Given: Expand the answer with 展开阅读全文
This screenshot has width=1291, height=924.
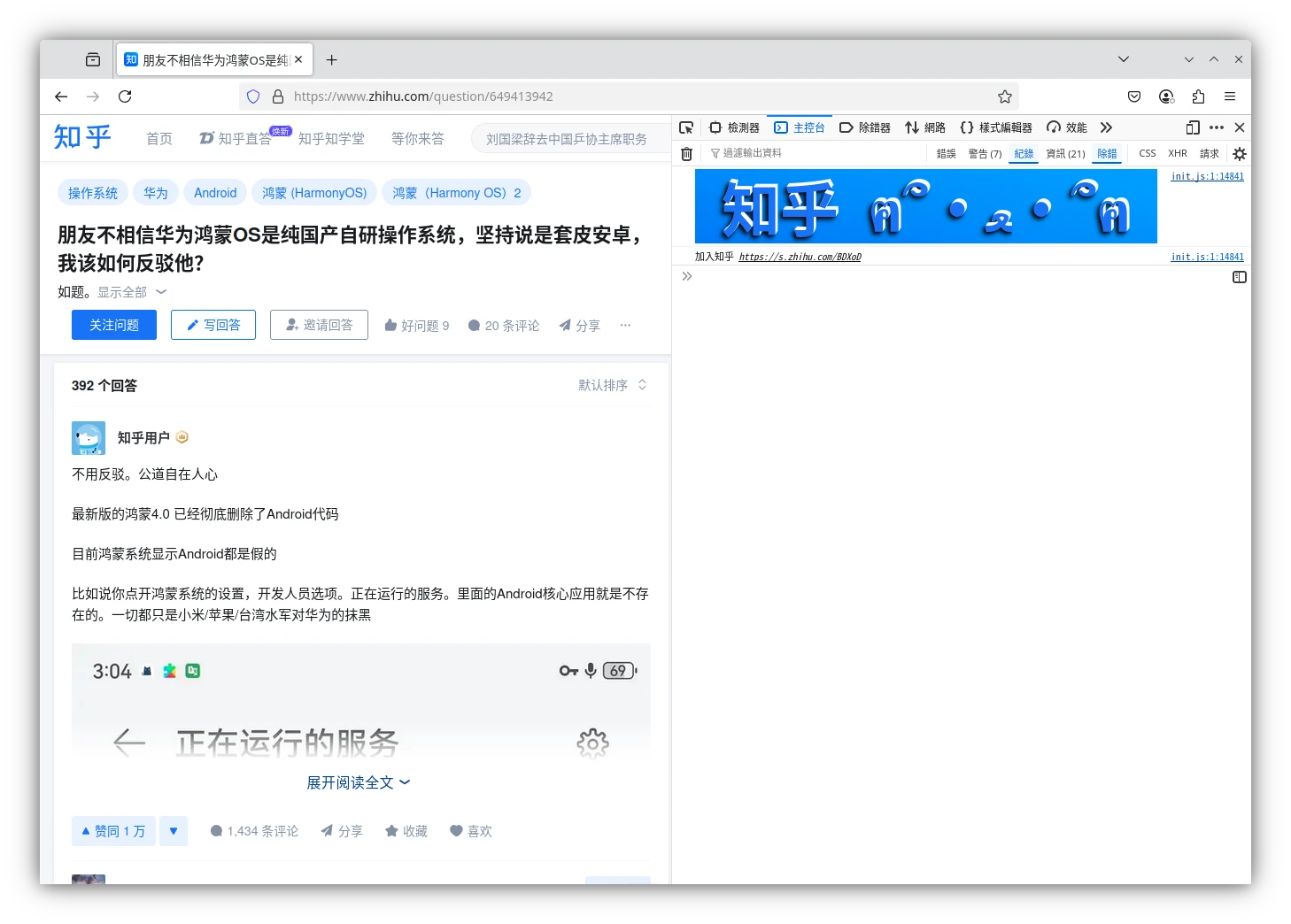Looking at the screenshot, I should (x=358, y=782).
